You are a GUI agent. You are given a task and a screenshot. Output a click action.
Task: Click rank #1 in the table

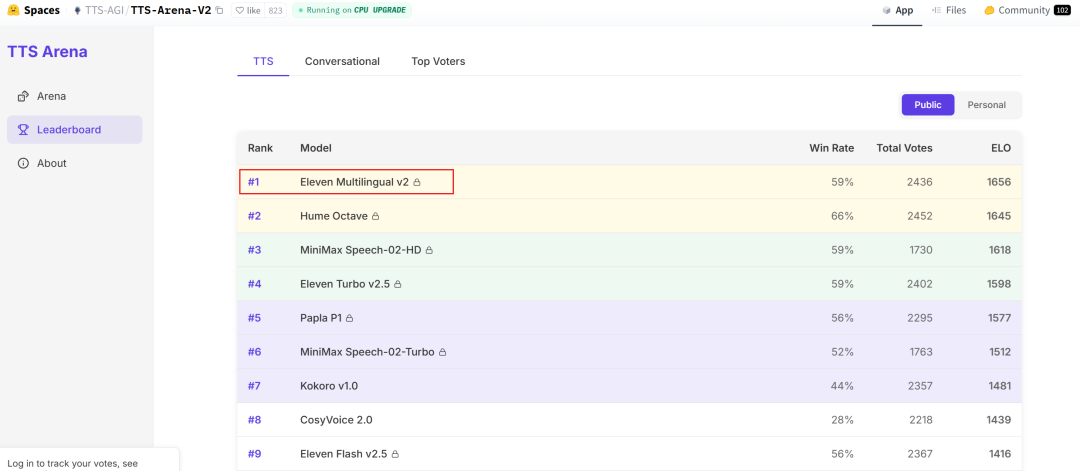tap(253, 182)
